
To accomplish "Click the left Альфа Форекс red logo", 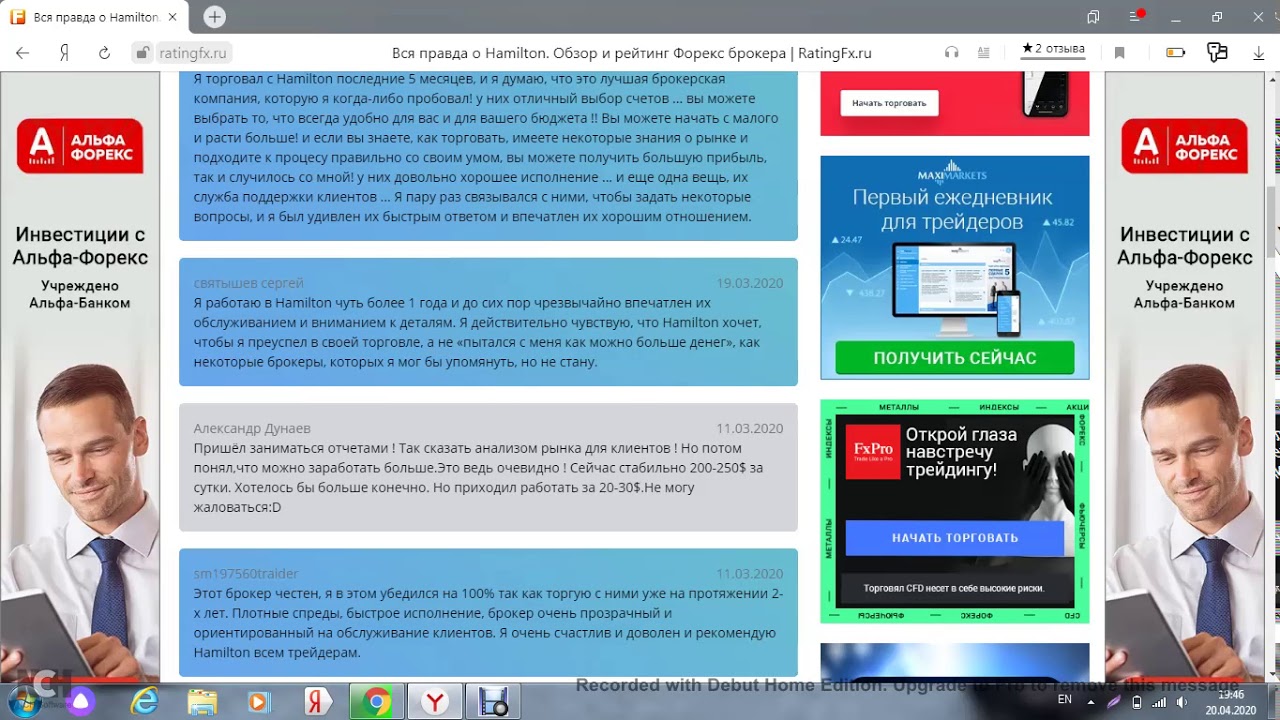I will [x=80, y=146].
